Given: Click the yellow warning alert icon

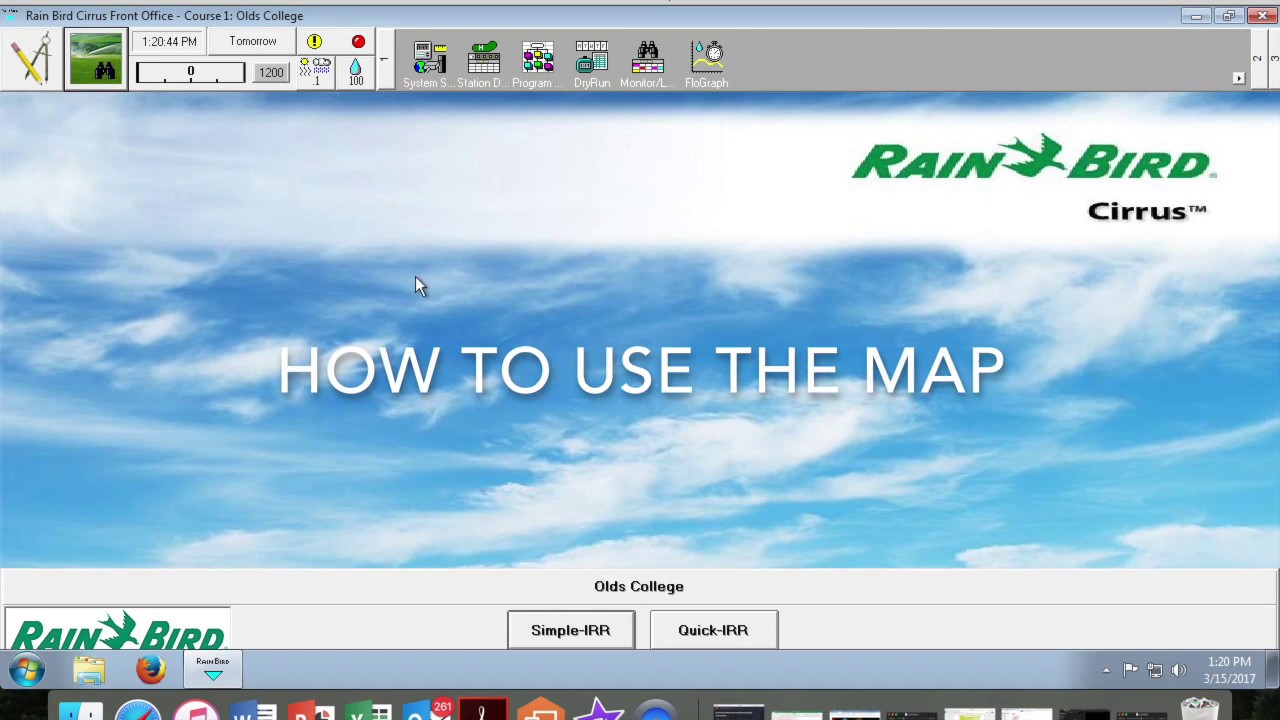Looking at the screenshot, I should pyautogui.click(x=314, y=42).
